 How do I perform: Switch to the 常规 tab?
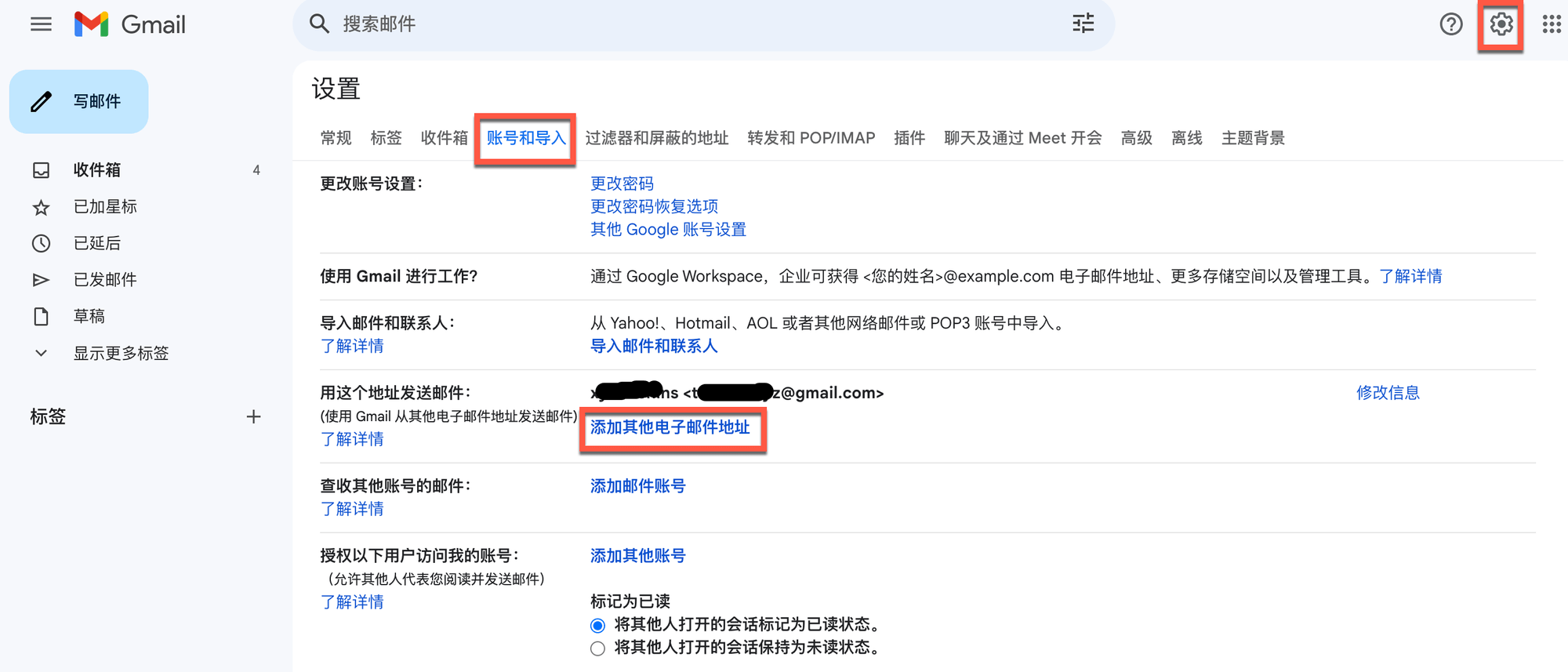tap(336, 138)
